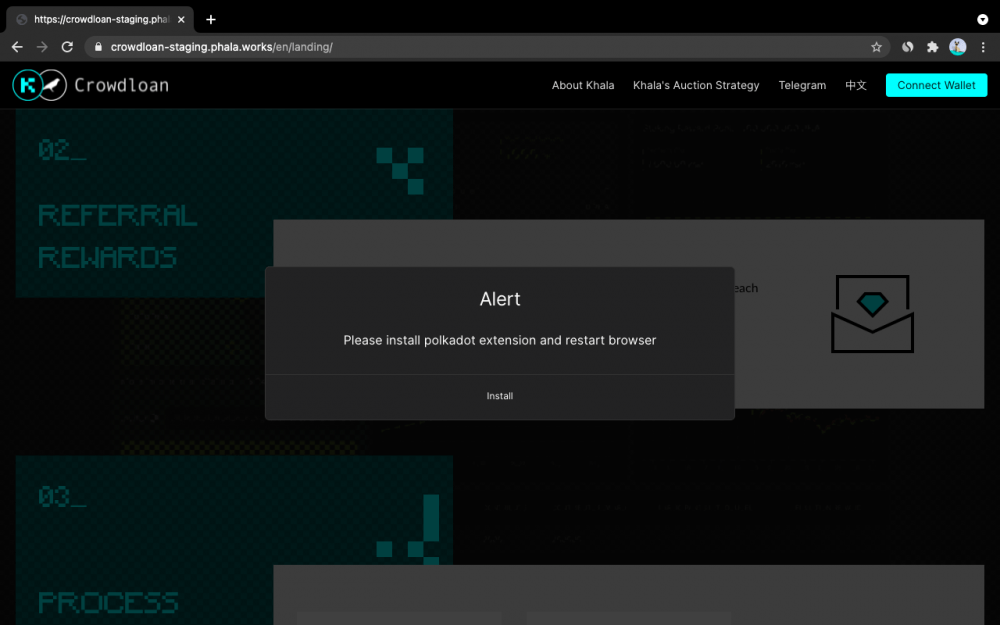Switch language to 中文
Screen dimensions: 1000x625
[856, 85]
